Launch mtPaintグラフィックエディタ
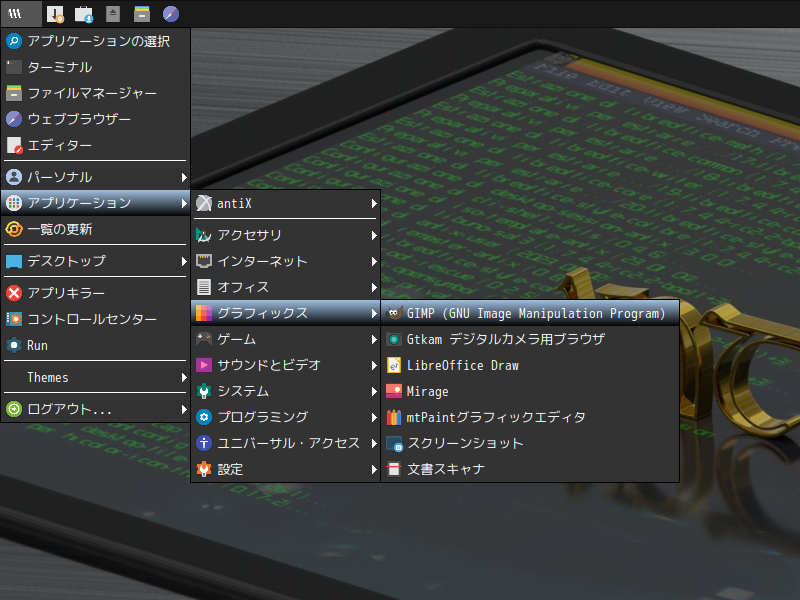The width and height of the screenshot is (800, 600). point(530,417)
